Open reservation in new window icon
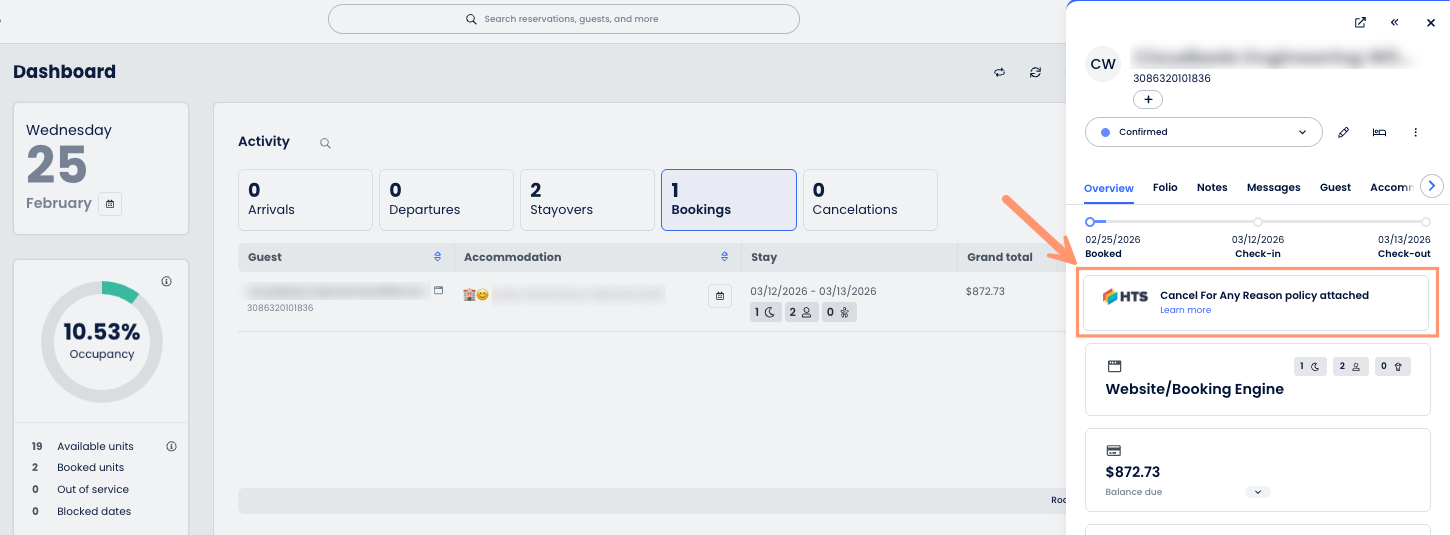This screenshot has height=535, width=1450. click(x=1360, y=23)
